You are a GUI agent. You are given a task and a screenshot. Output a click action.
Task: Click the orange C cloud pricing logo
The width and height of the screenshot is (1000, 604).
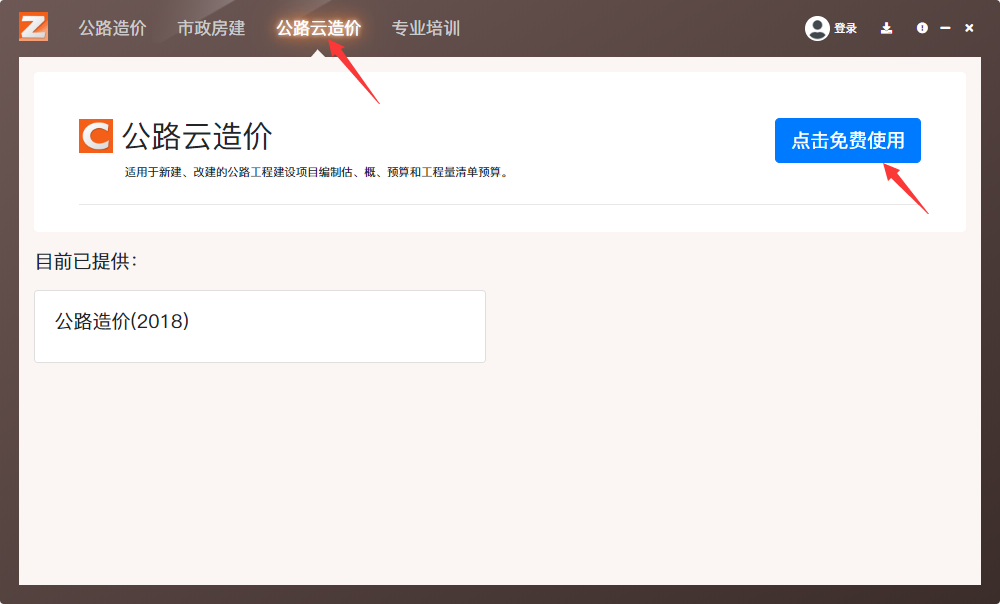pos(96,136)
